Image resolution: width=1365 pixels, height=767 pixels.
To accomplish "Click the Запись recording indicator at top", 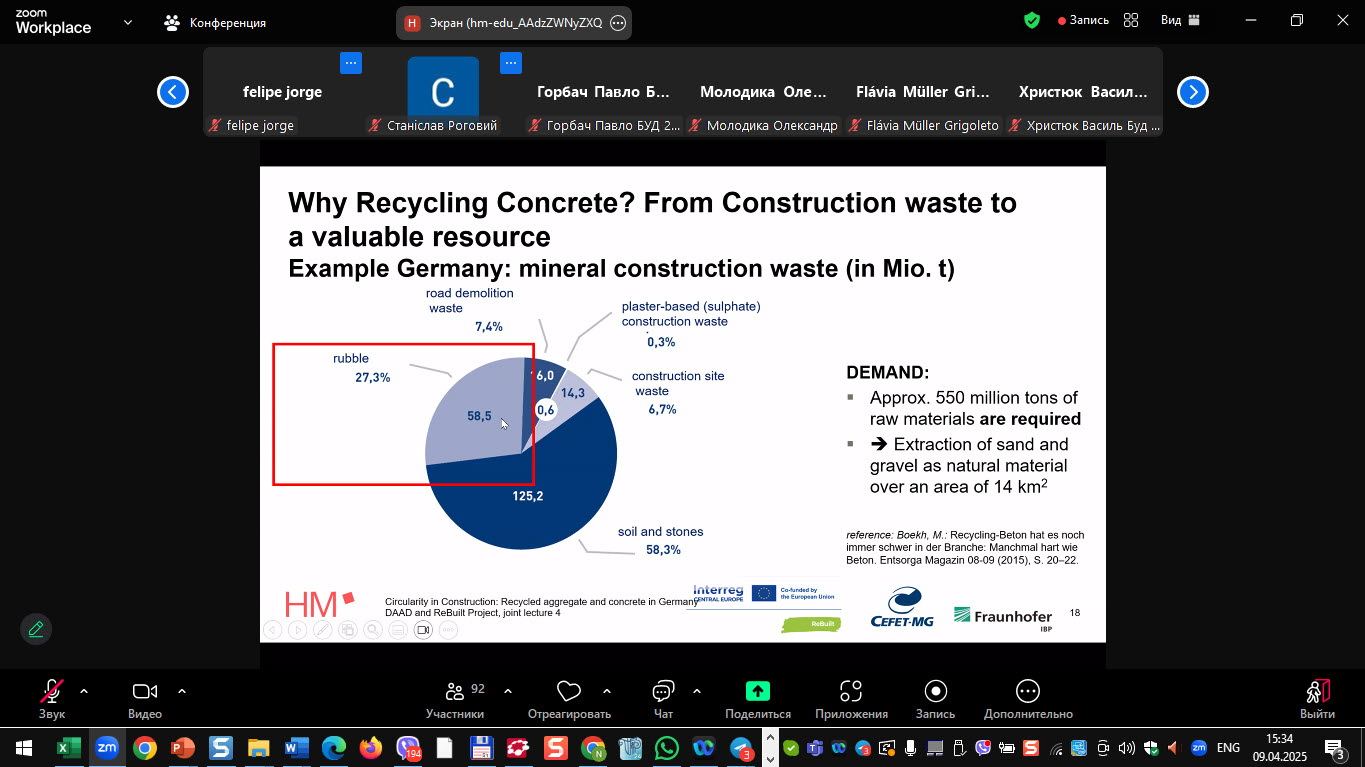I will tap(1083, 20).
